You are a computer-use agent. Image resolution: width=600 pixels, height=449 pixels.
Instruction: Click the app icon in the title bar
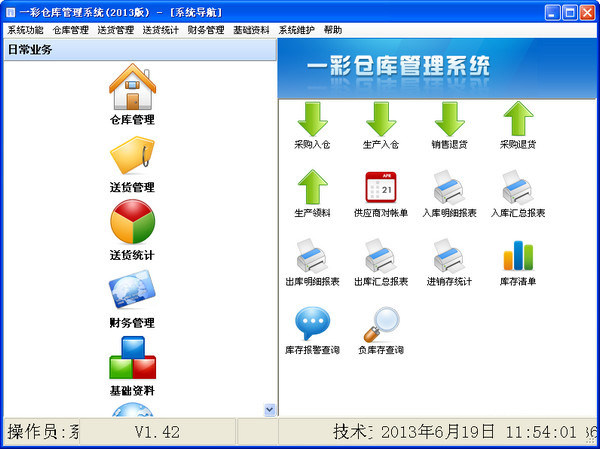coord(10,13)
